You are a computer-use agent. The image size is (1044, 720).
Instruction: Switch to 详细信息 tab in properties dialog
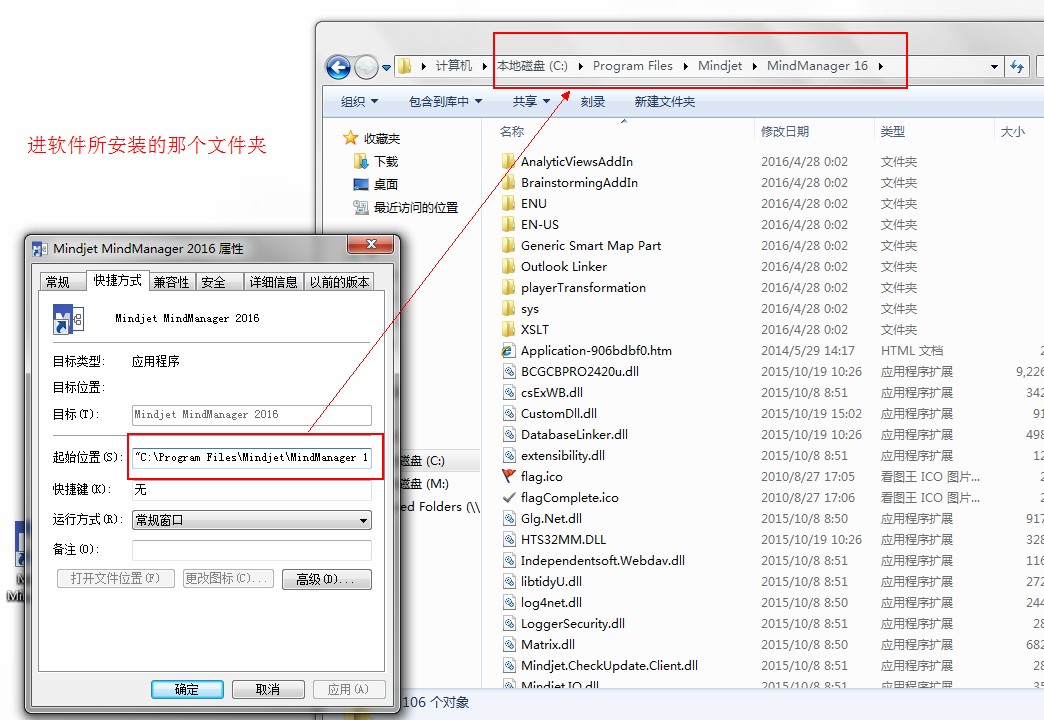pos(274,282)
